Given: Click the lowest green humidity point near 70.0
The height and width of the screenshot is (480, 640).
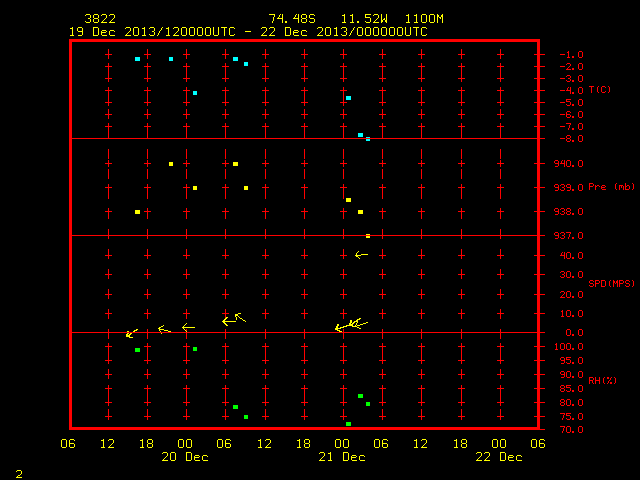Looking at the screenshot, I should click(x=348, y=424).
